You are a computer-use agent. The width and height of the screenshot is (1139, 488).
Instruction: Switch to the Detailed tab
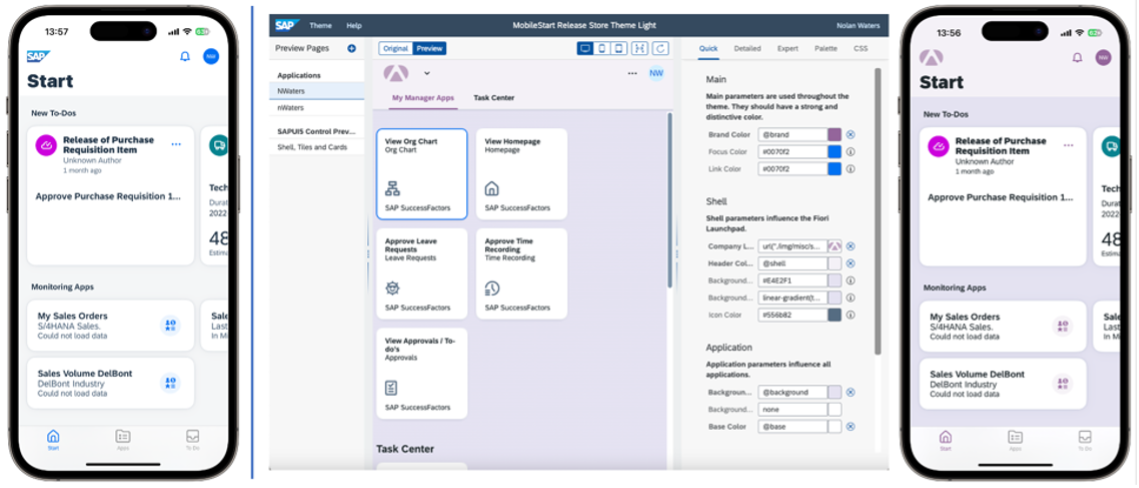(x=747, y=49)
